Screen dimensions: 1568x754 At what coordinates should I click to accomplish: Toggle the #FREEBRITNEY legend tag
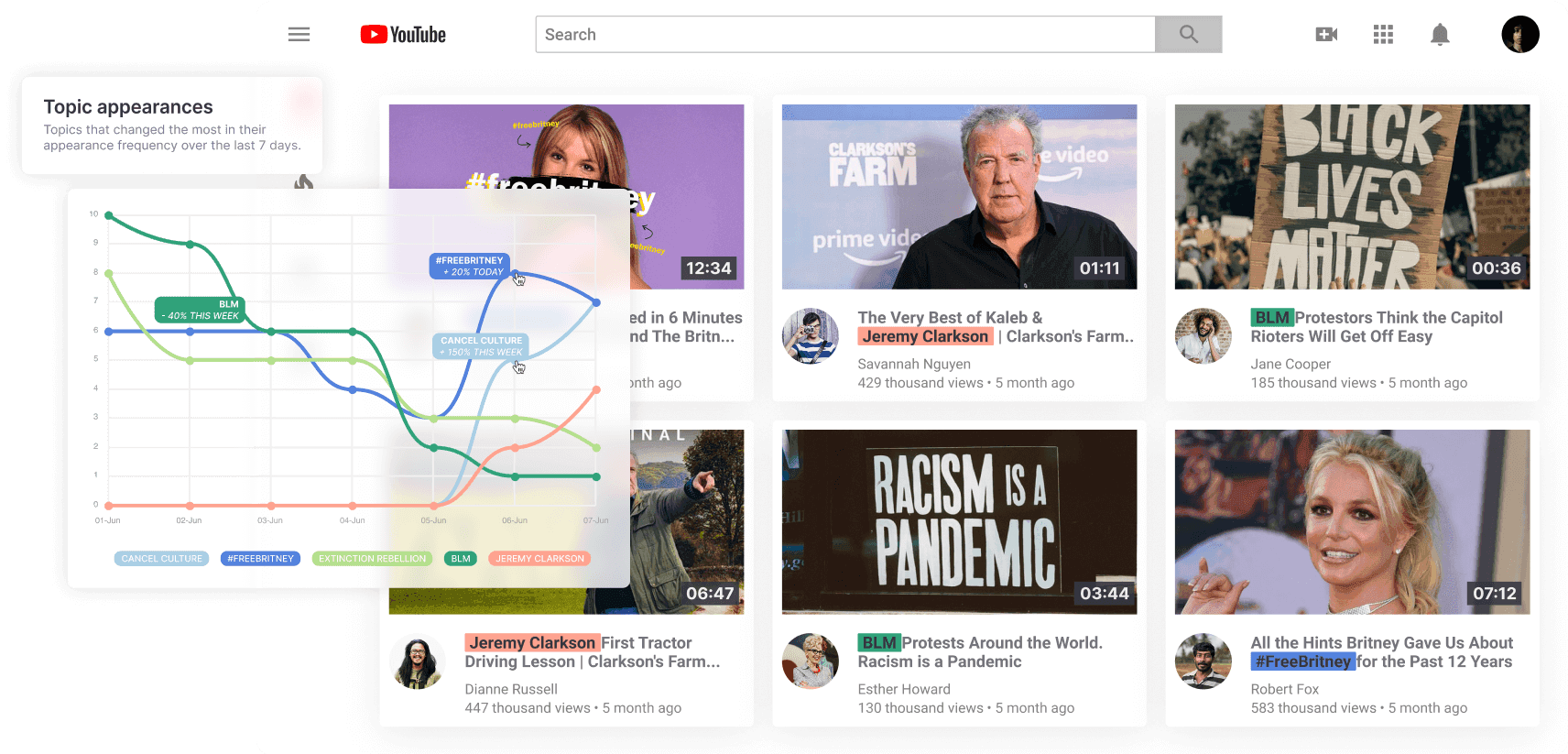pos(260,559)
